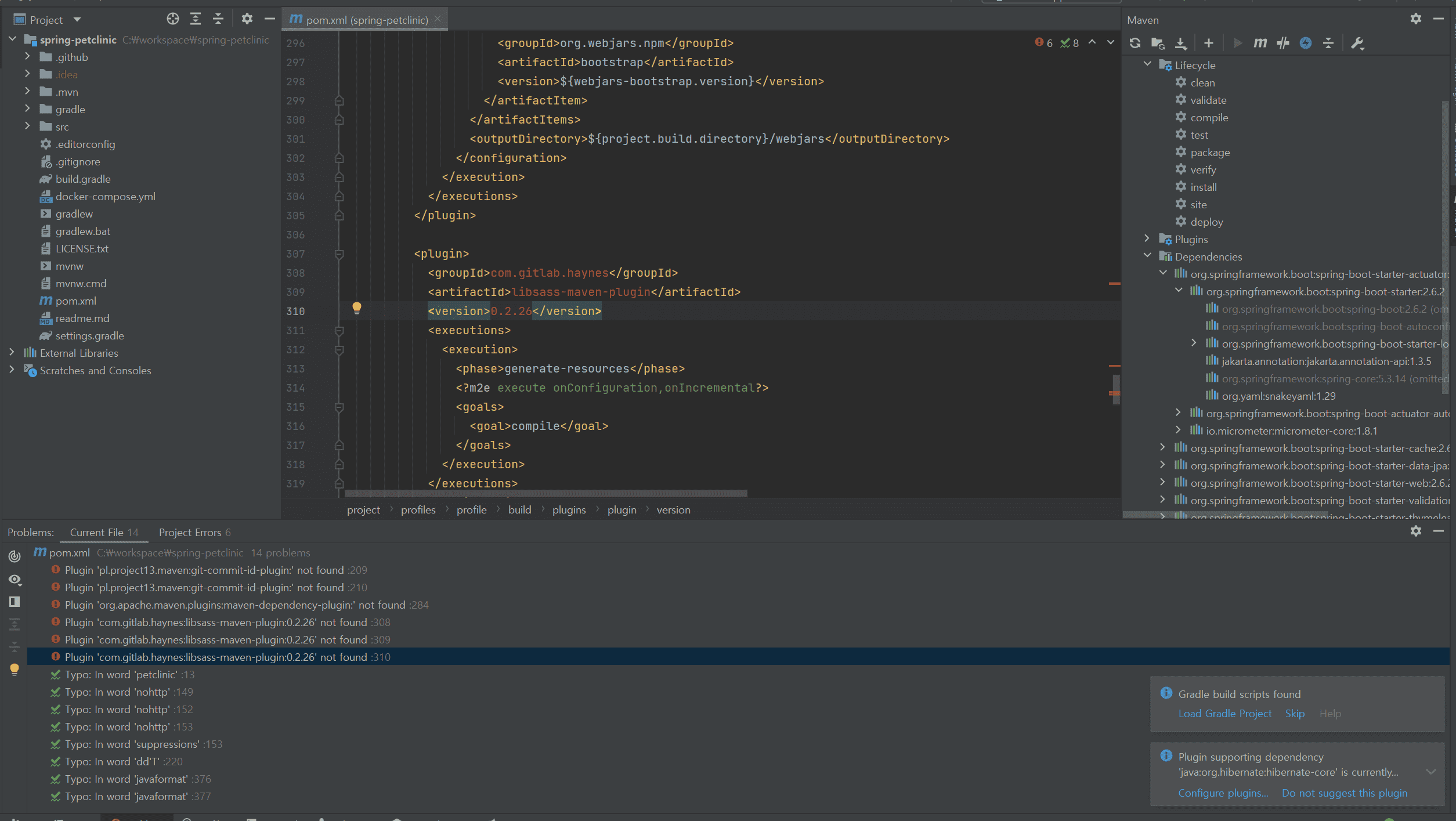
Task: Click Load Gradle Project link
Action: [x=1224, y=713]
